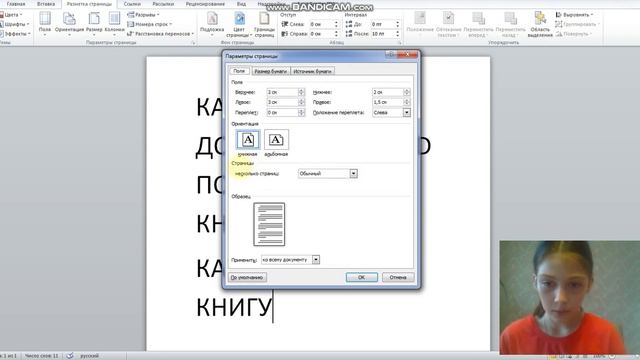Adjust the Левое margin spinner
640x360 pixels.
coord(302,102)
